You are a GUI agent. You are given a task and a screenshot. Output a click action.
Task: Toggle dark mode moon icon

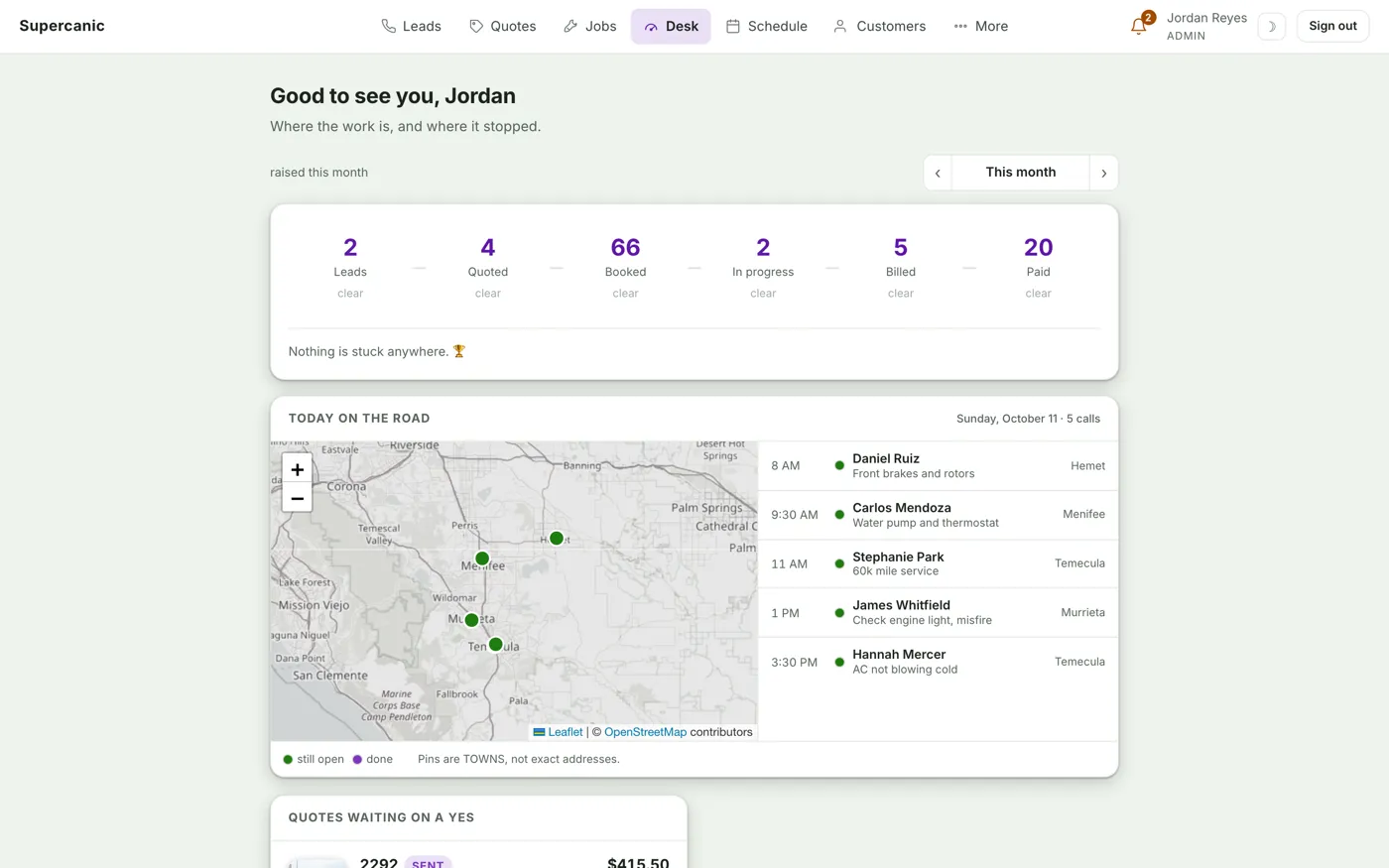click(x=1271, y=26)
